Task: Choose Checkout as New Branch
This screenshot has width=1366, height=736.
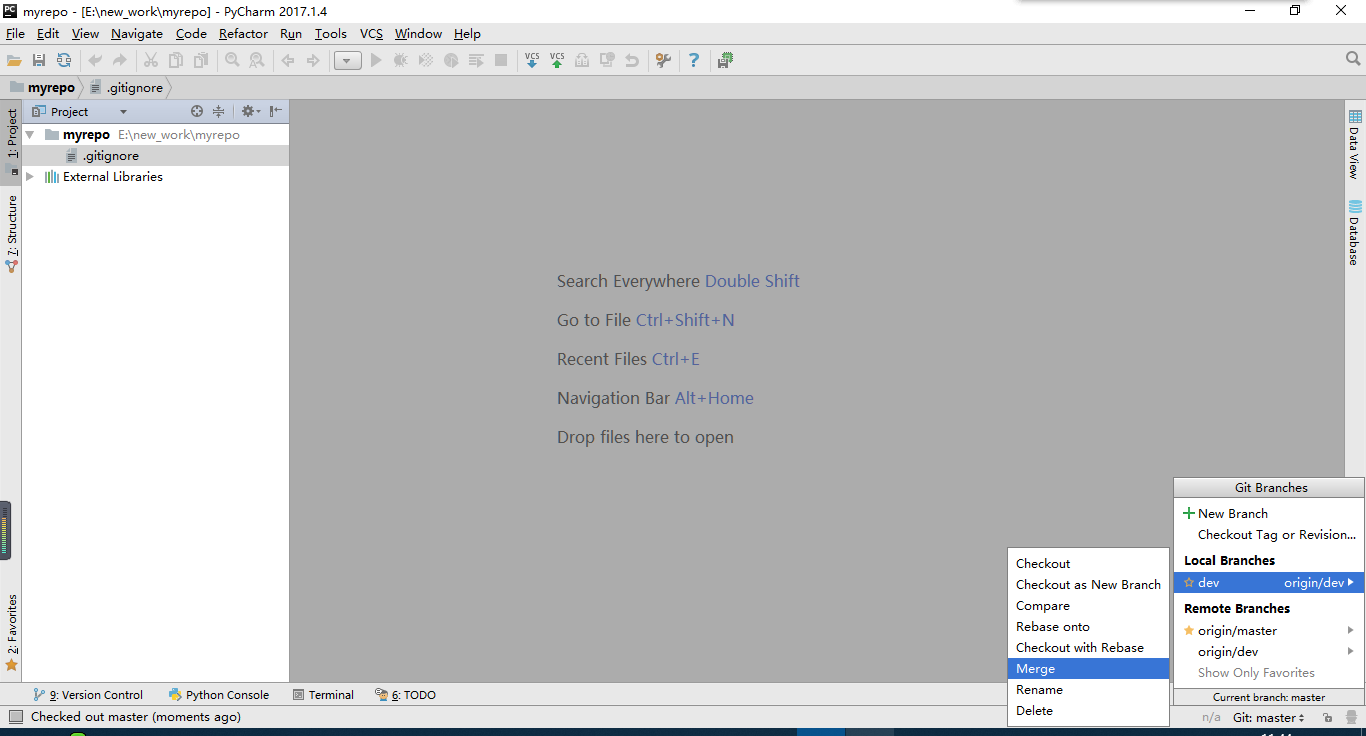Action: pyautogui.click(x=1088, y=585)
